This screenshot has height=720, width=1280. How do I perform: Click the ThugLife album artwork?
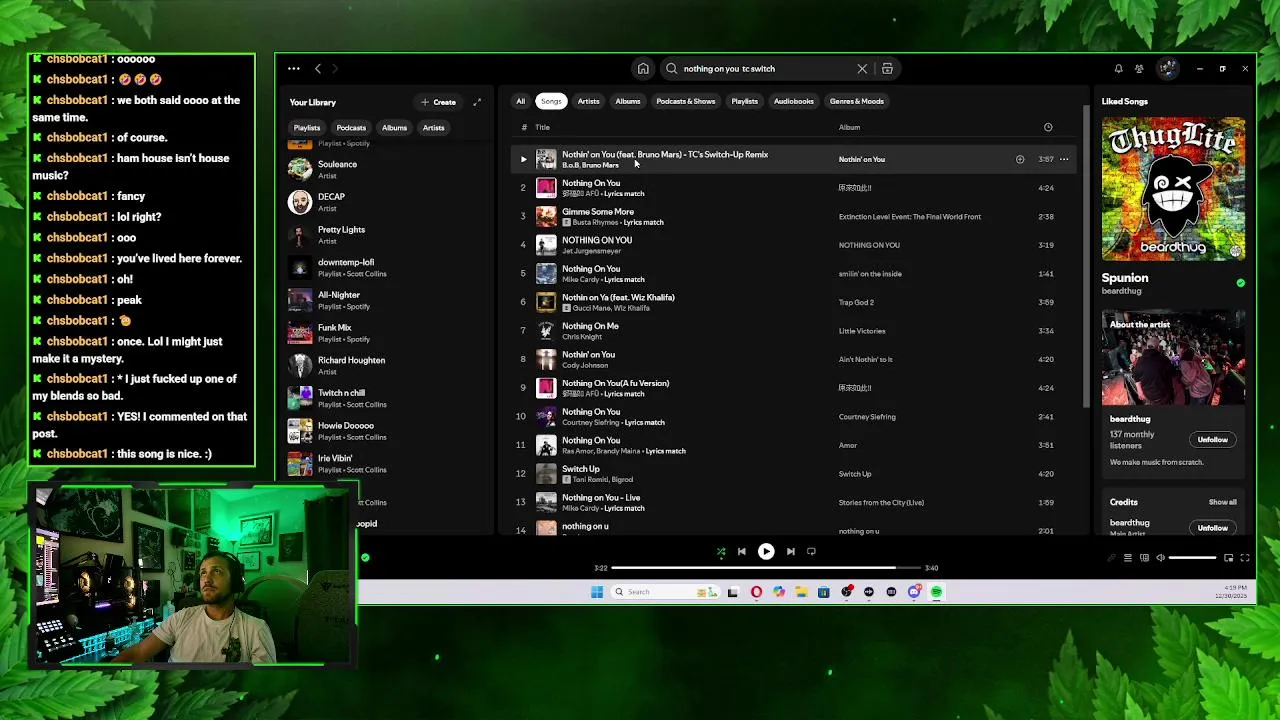1173,189
